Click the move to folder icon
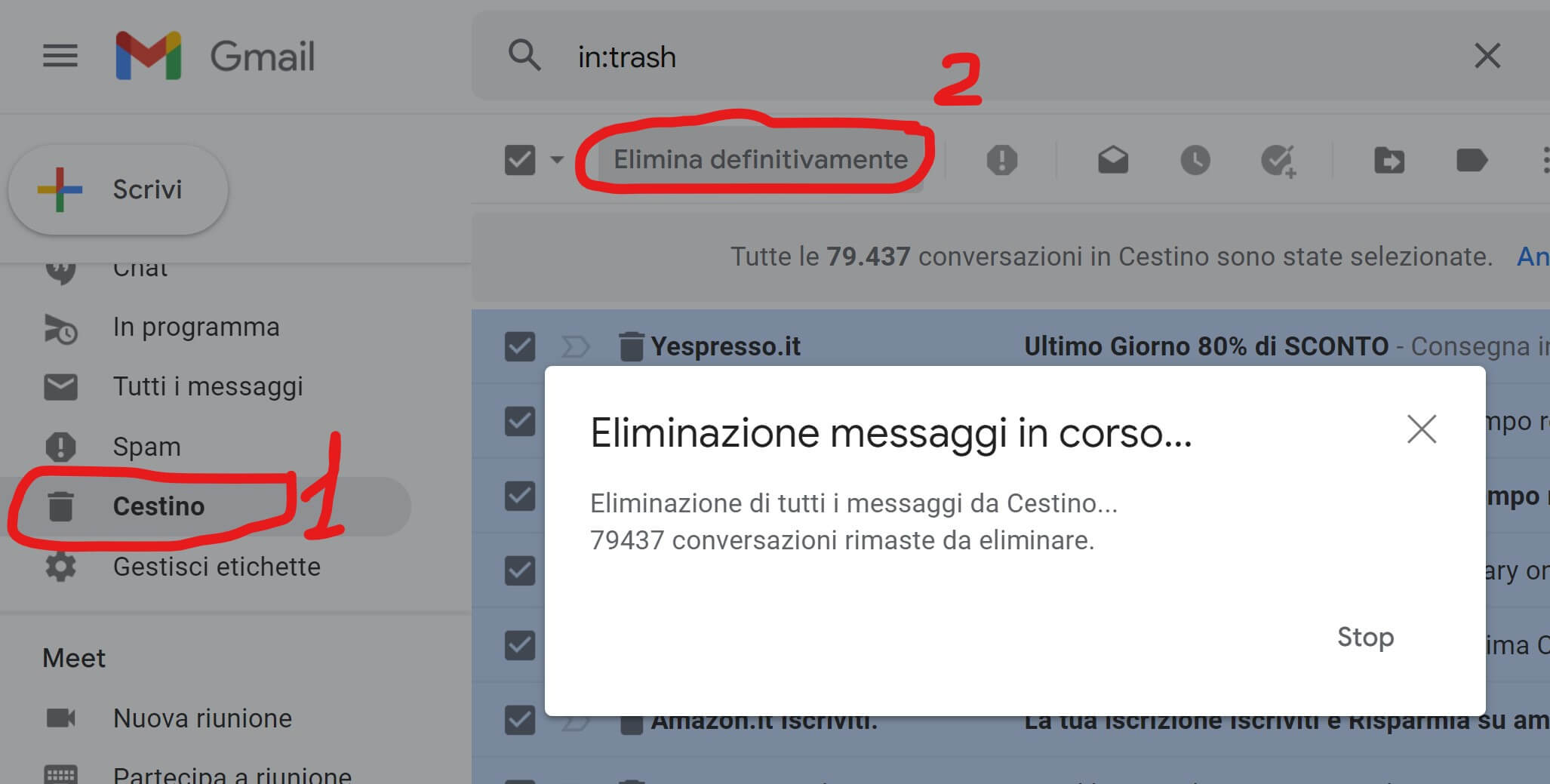This screenshot has width=1550, height=784. (x=1389, y=160)
